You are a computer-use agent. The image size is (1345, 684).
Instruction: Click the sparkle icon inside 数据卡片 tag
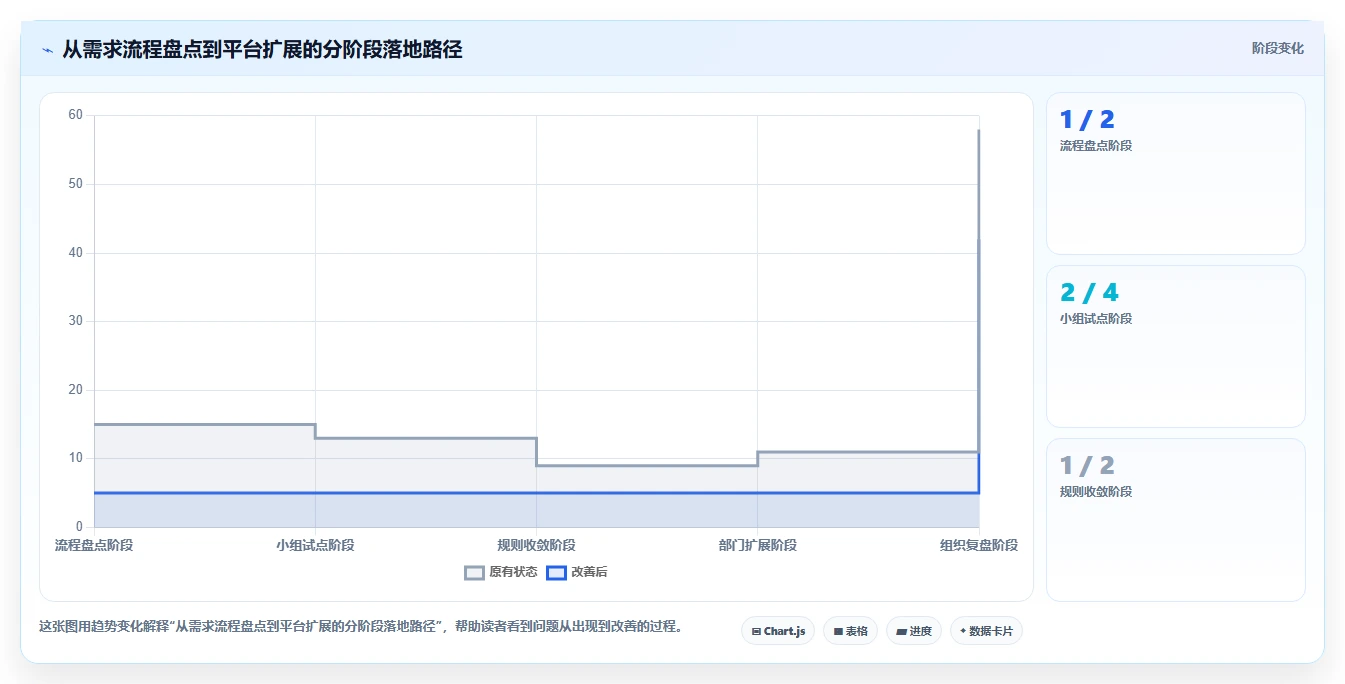click(x=963, y=631)
